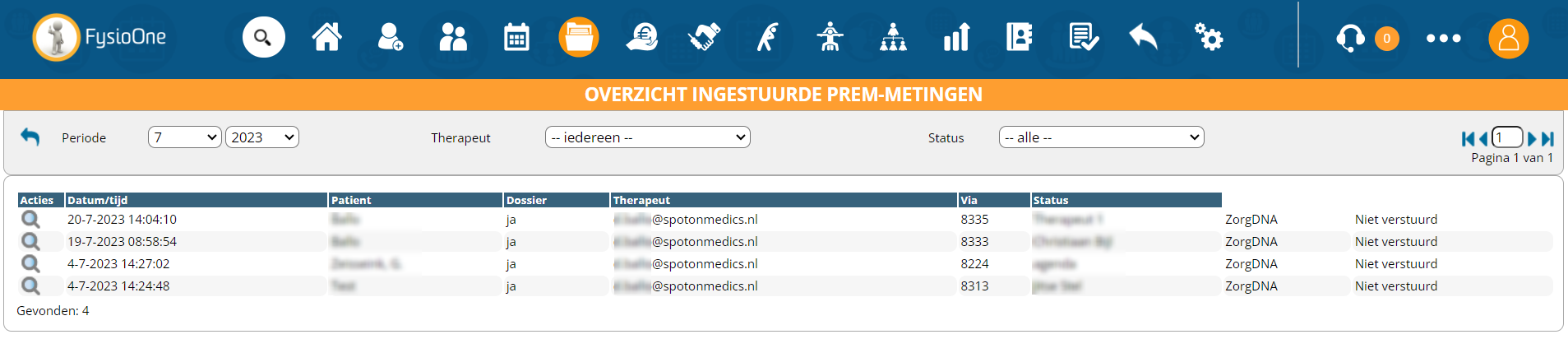This screenshot has width=1568, height=339.
Task: Click the search magnifier icon in top bar
Action: tap(263, 38)
